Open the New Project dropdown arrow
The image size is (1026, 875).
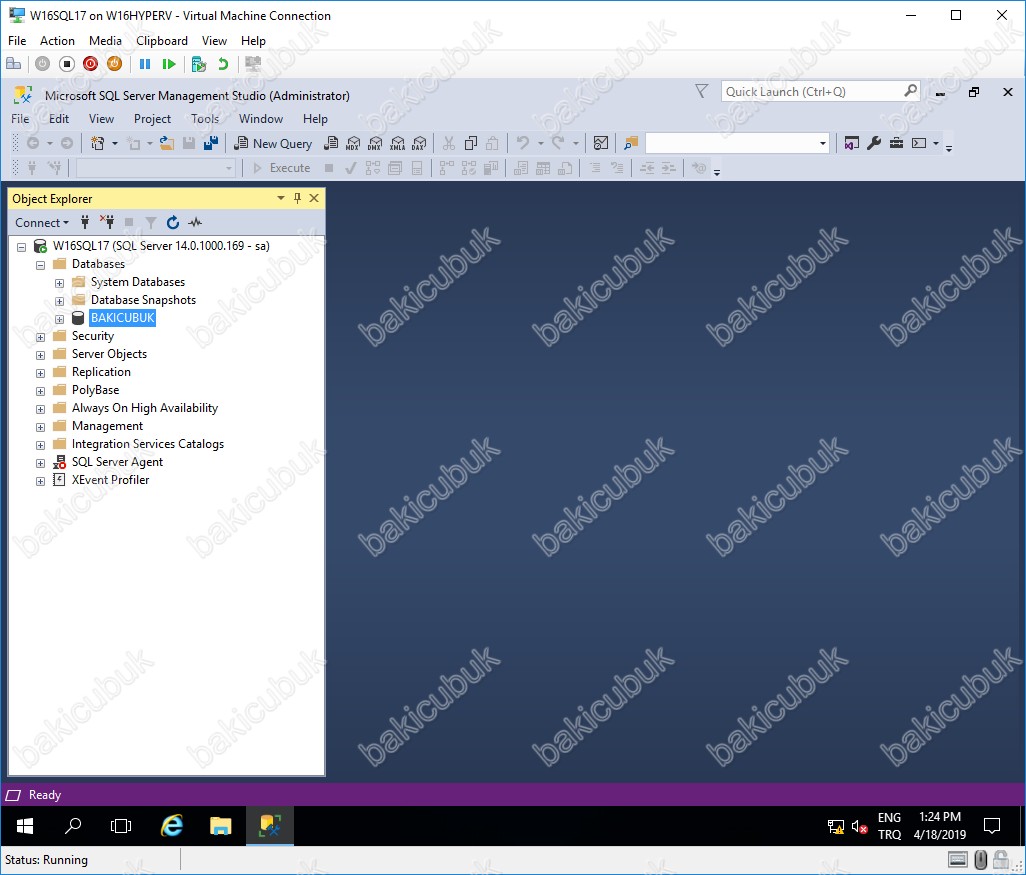(115, 143)
